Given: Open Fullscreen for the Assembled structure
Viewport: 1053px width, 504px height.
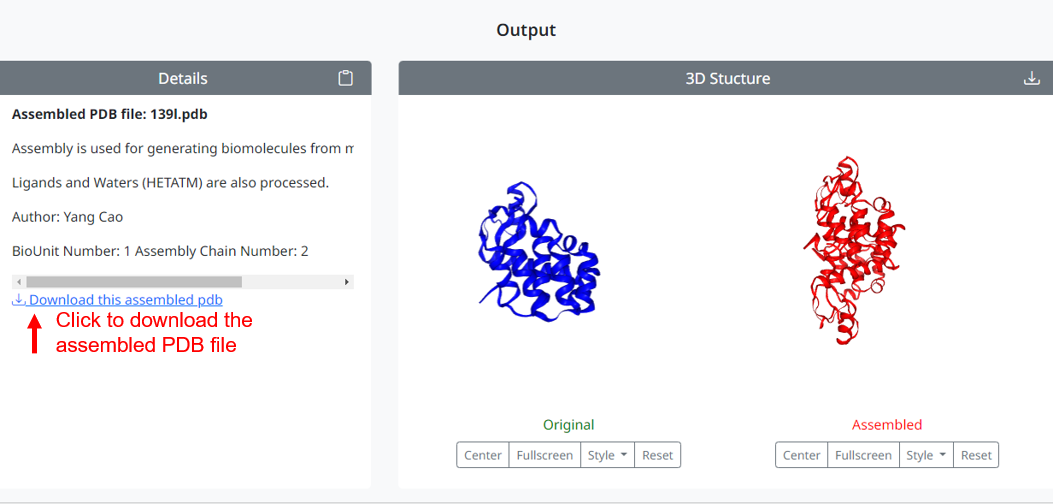Looking at the screenshot, I should tap(863, 455).
